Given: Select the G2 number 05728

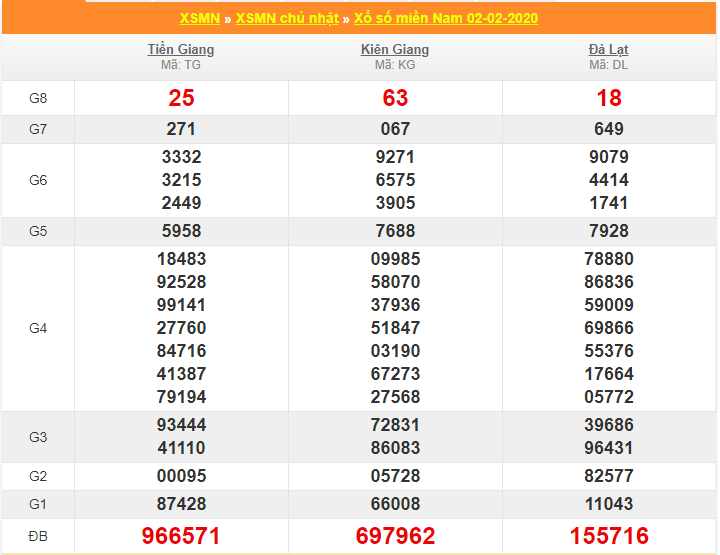Looking at the screenshot, I should click(x=395, y=476).
